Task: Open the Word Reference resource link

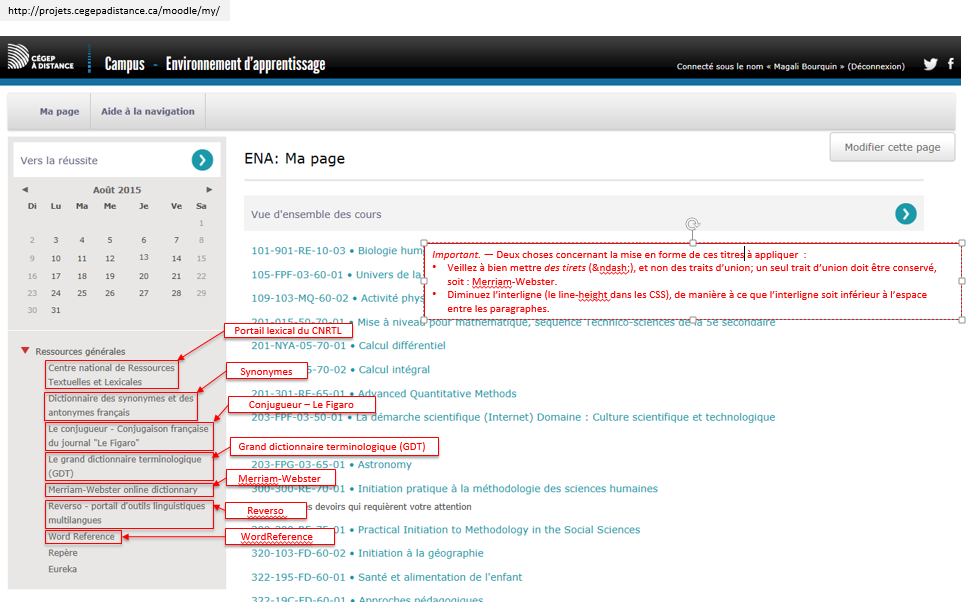Action: tap(81, 537)
